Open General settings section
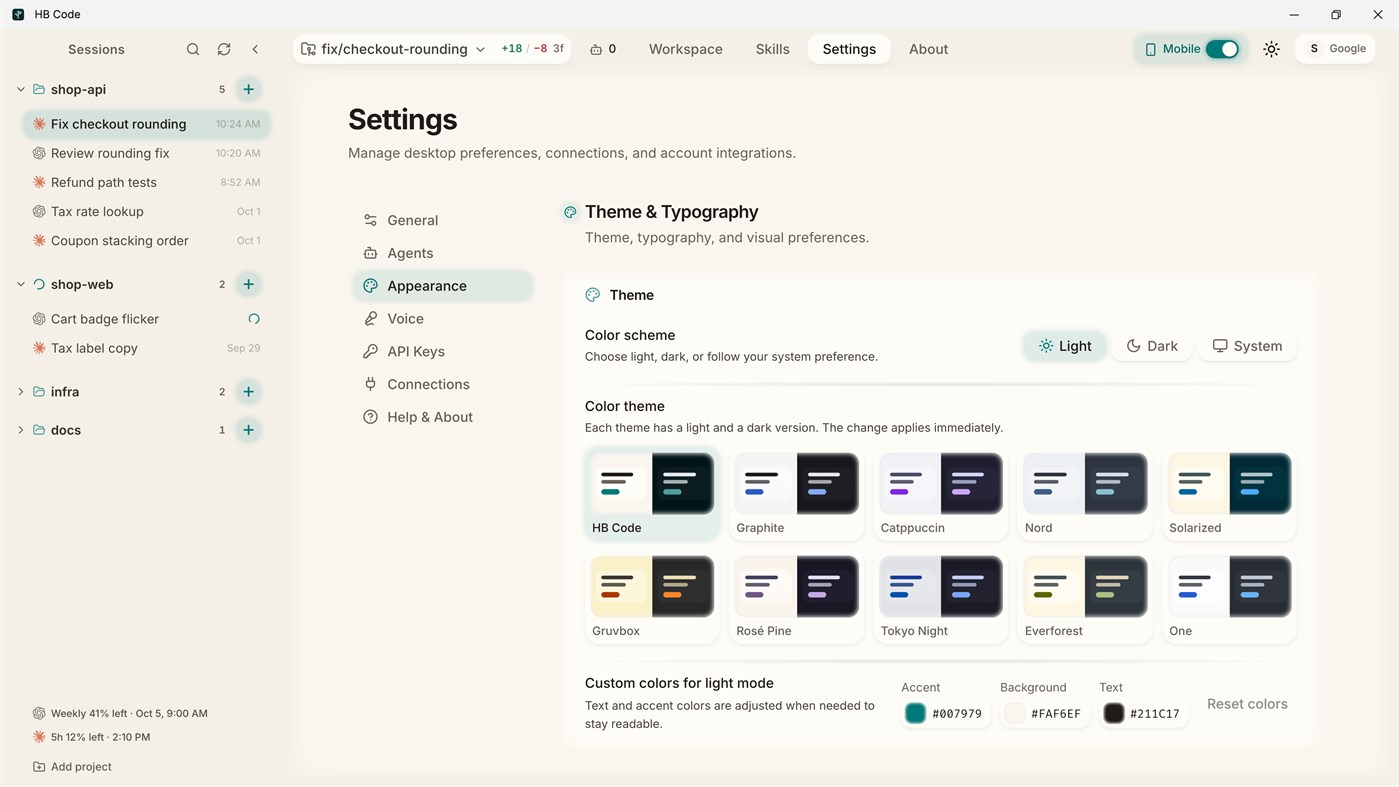1399x787 pixels. pyautogui.click(x=443, y=220)
